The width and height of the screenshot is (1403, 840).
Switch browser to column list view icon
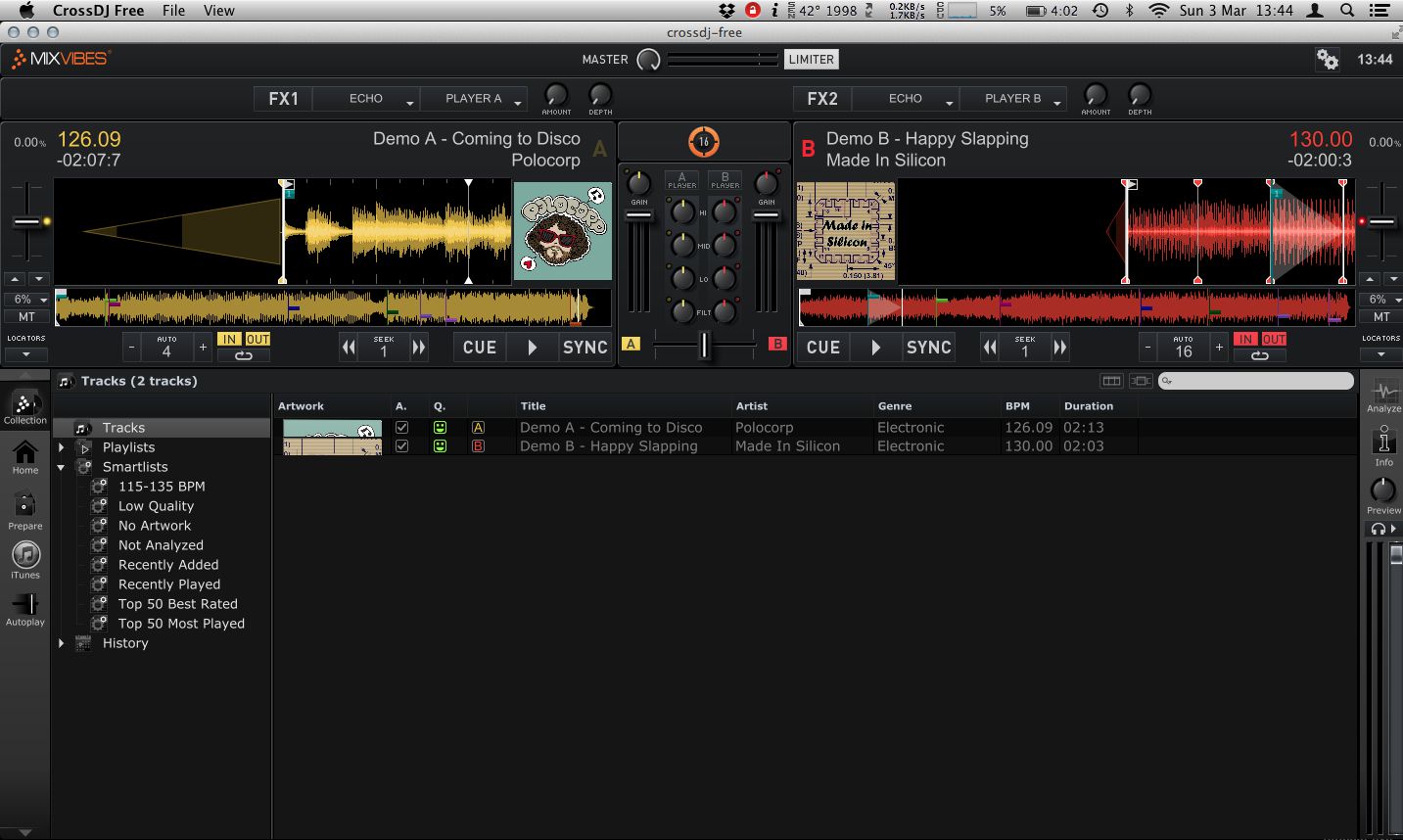(1111, 381)
